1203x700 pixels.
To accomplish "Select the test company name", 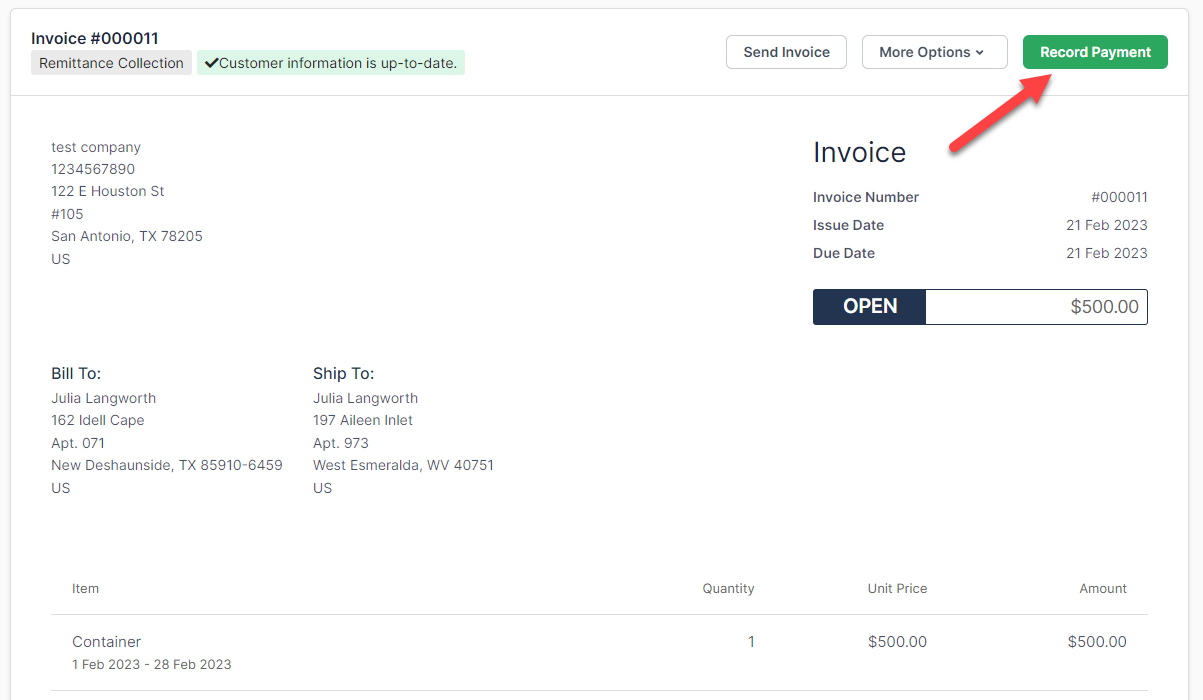I will 95,147.
